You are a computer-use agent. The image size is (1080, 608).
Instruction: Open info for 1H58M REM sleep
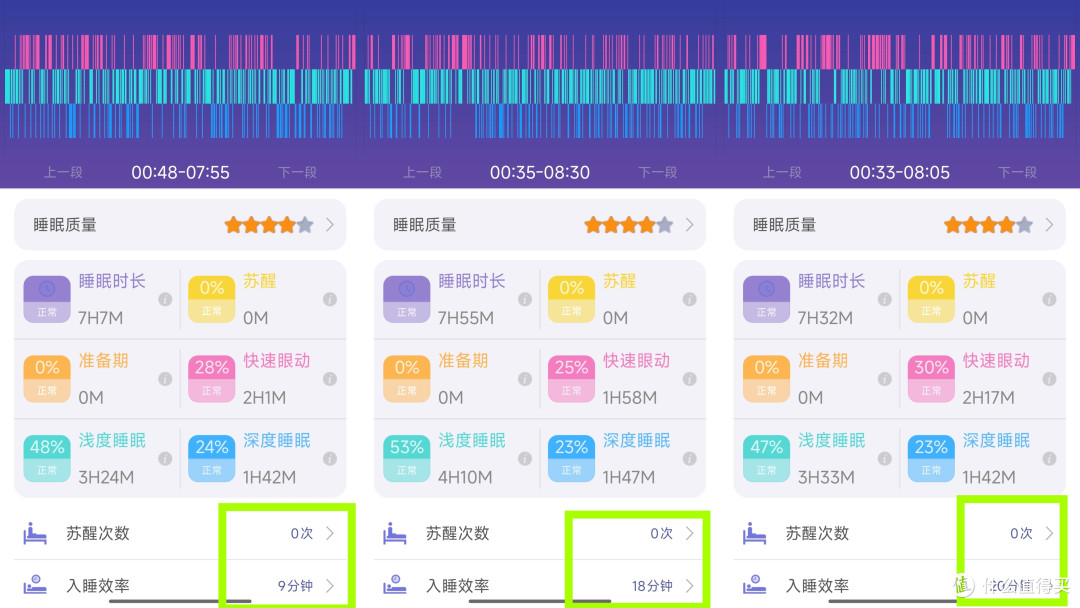[689, 379]
